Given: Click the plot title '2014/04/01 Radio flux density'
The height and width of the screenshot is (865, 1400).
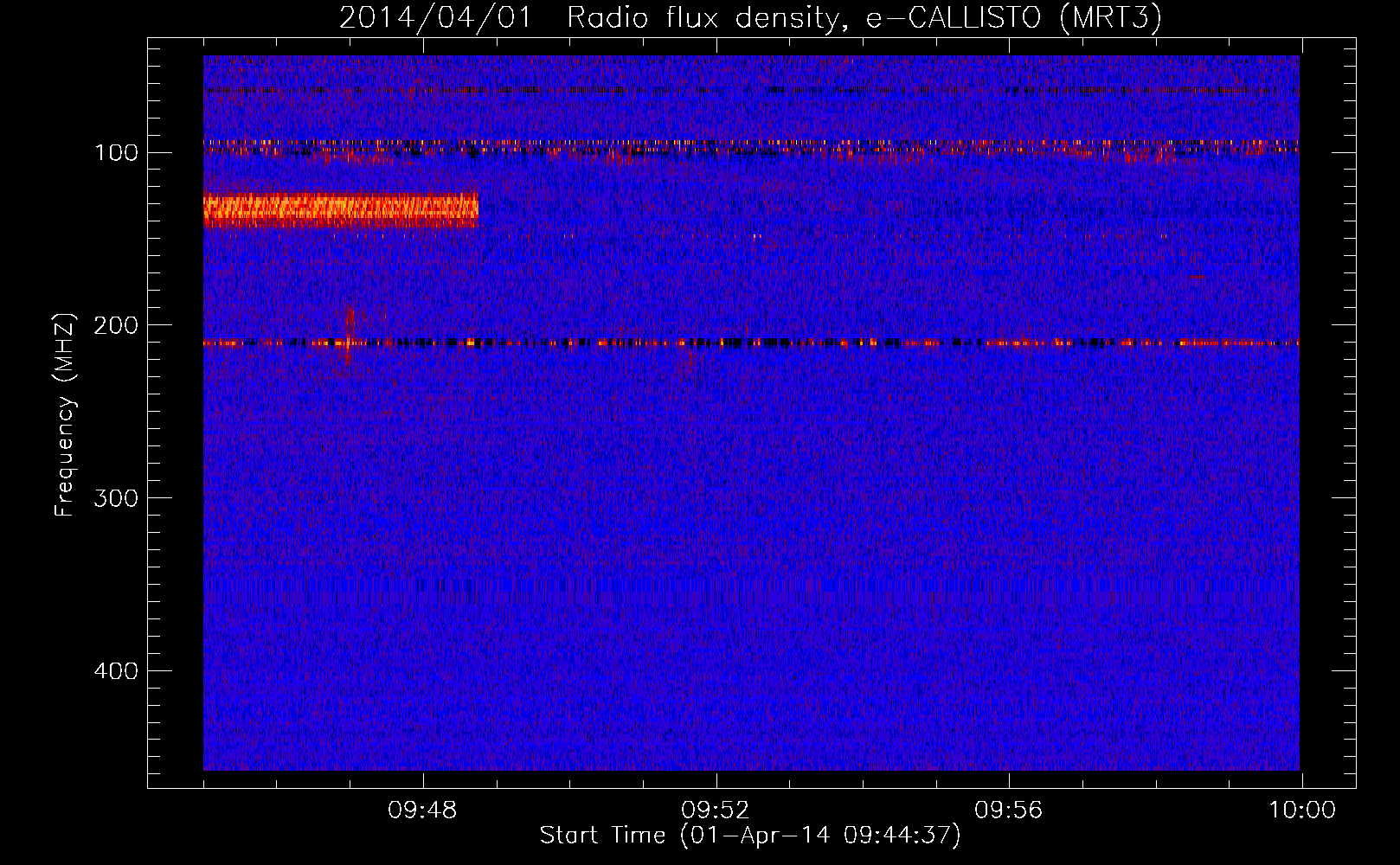Looking at the screenshot, I should coord(591,18).
